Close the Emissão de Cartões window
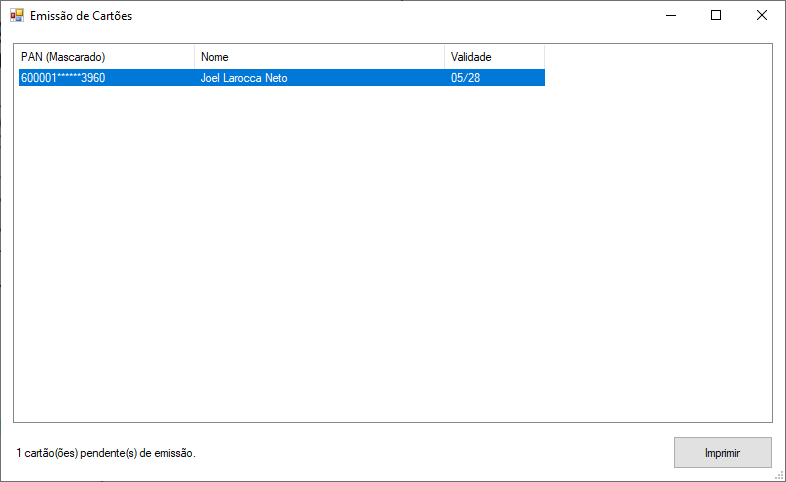 [761, 16]
